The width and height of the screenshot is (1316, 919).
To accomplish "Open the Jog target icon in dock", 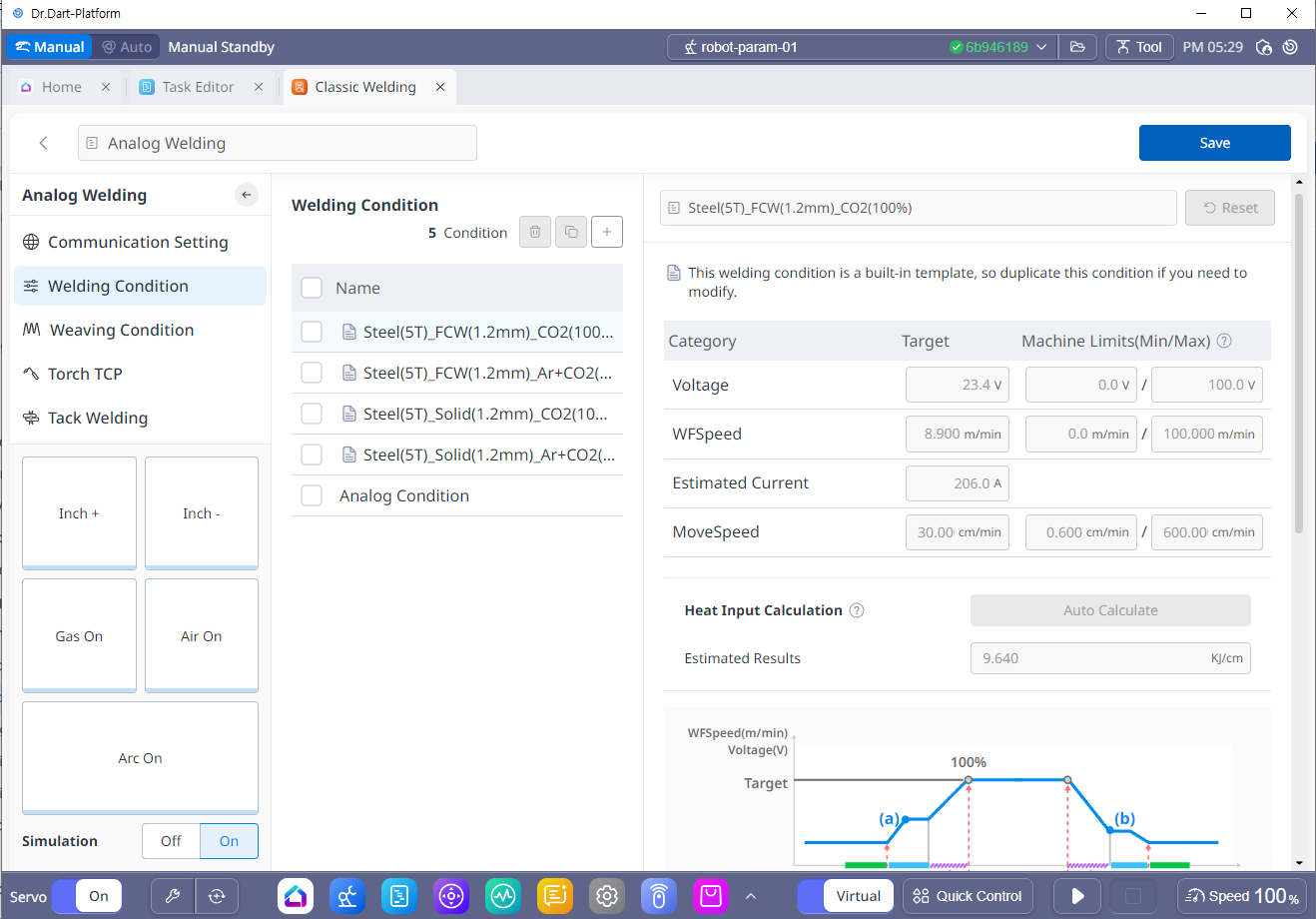I will coord(451,896).
